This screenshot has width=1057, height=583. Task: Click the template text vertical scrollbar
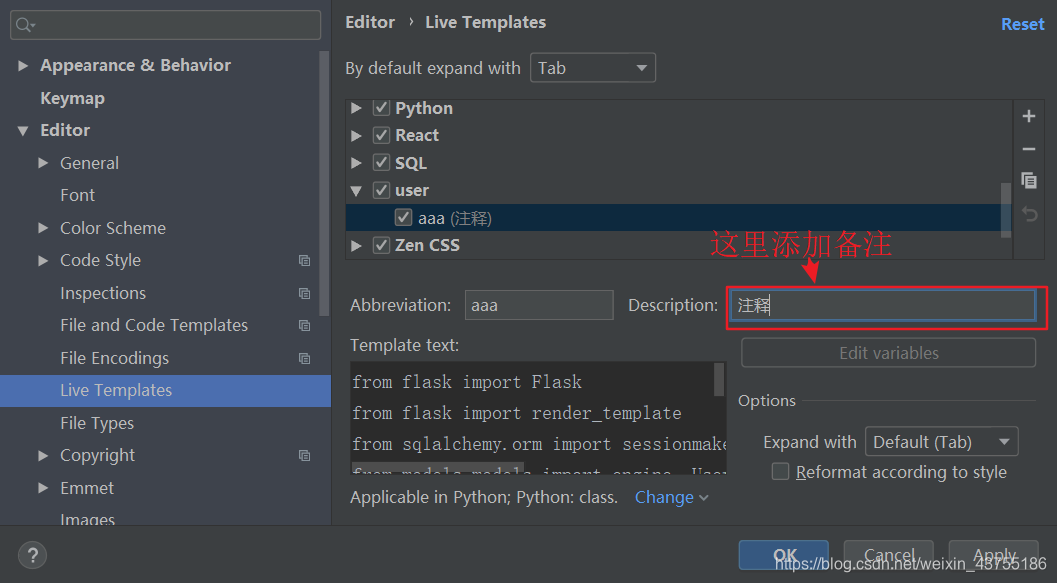click(719, 379)
